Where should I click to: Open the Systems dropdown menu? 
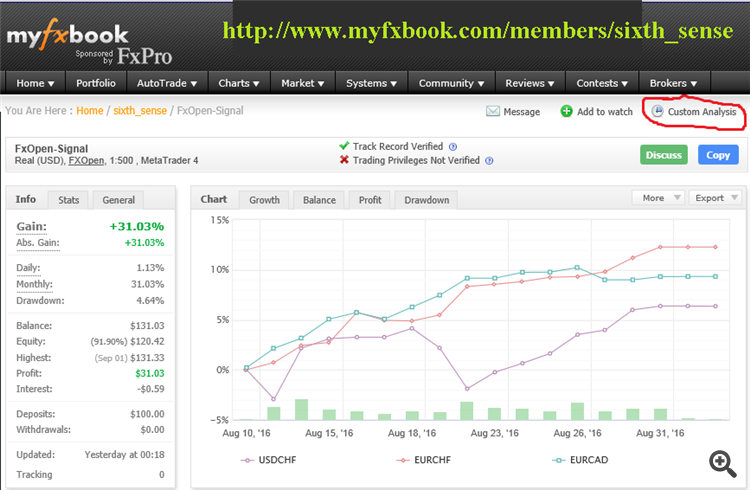pos(372,83)
